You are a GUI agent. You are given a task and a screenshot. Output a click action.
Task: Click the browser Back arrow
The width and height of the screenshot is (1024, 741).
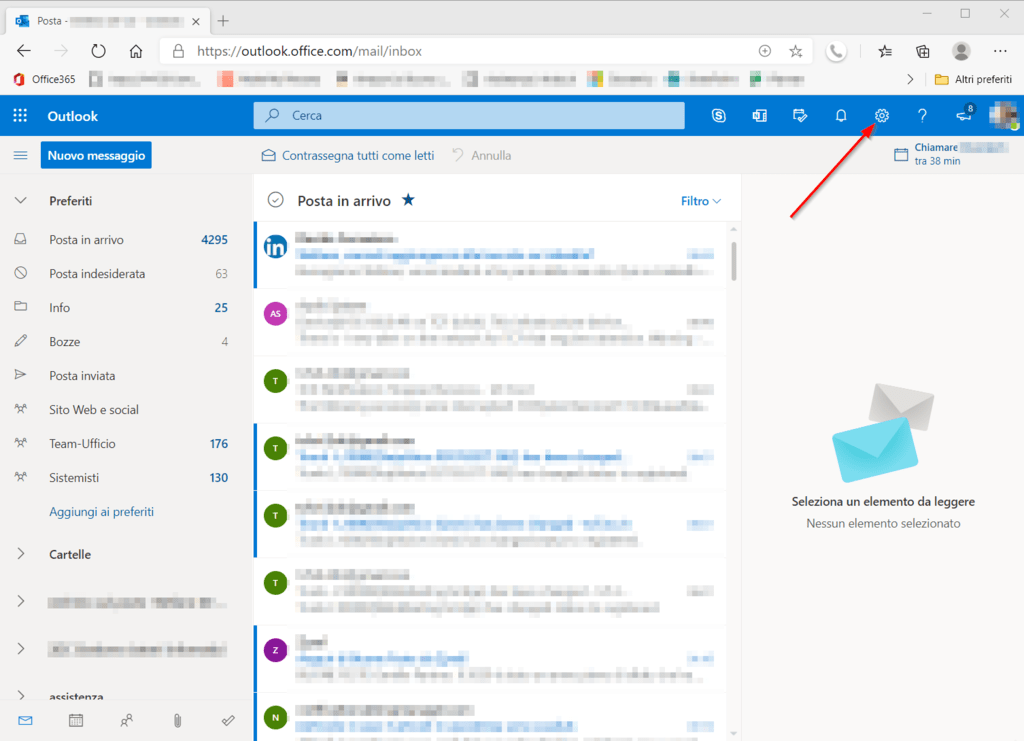pyautogui.click(x=24, y=51)
